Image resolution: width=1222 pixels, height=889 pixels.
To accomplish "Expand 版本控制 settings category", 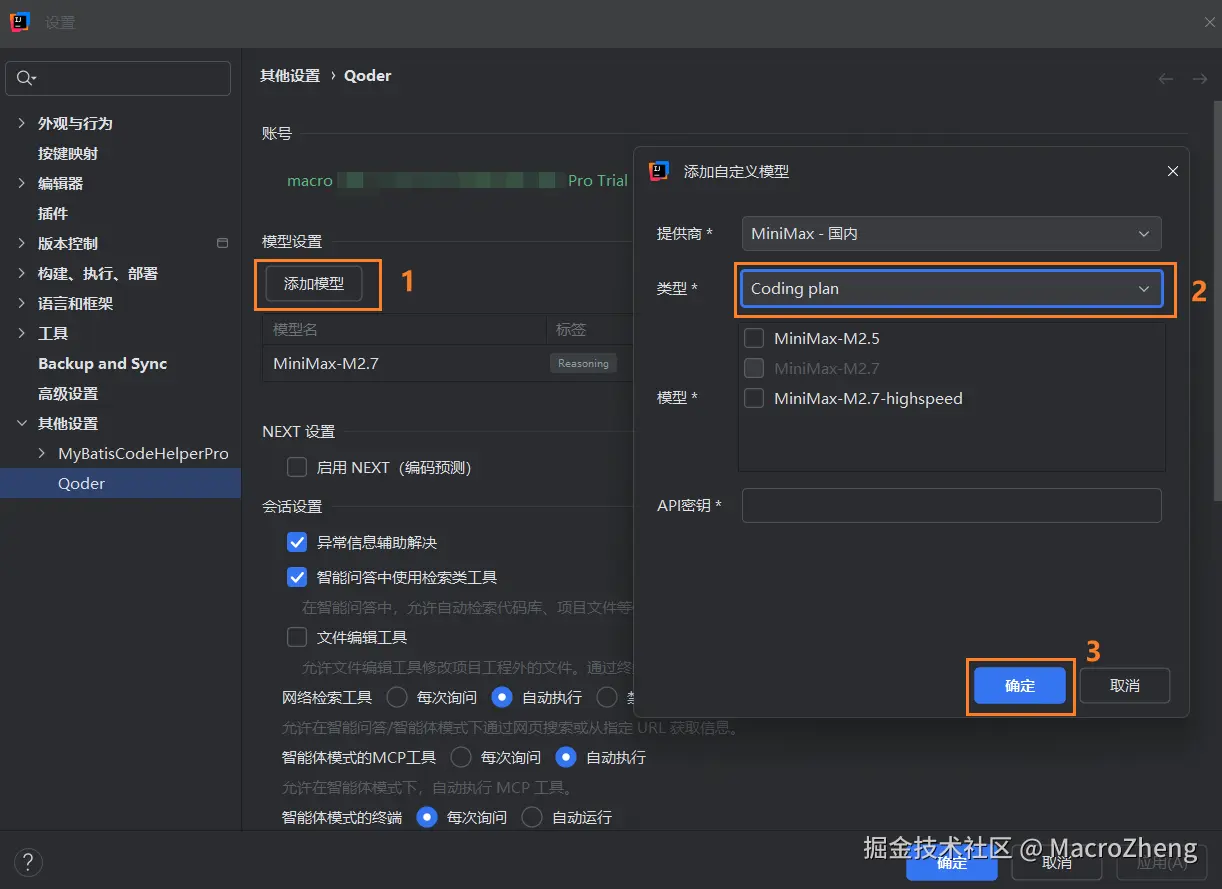I will (x=22, y=243).
